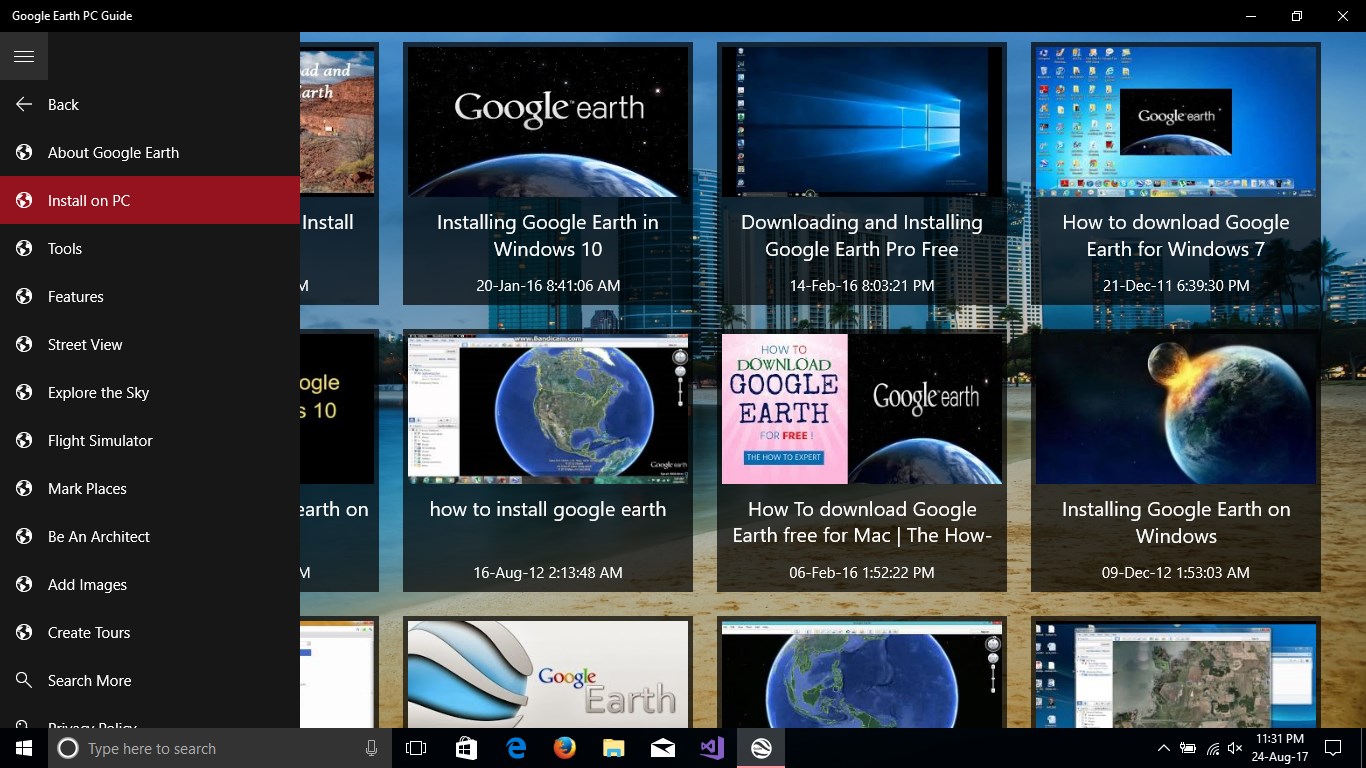
Task: Open the Search More option
Action: (150, 680)
